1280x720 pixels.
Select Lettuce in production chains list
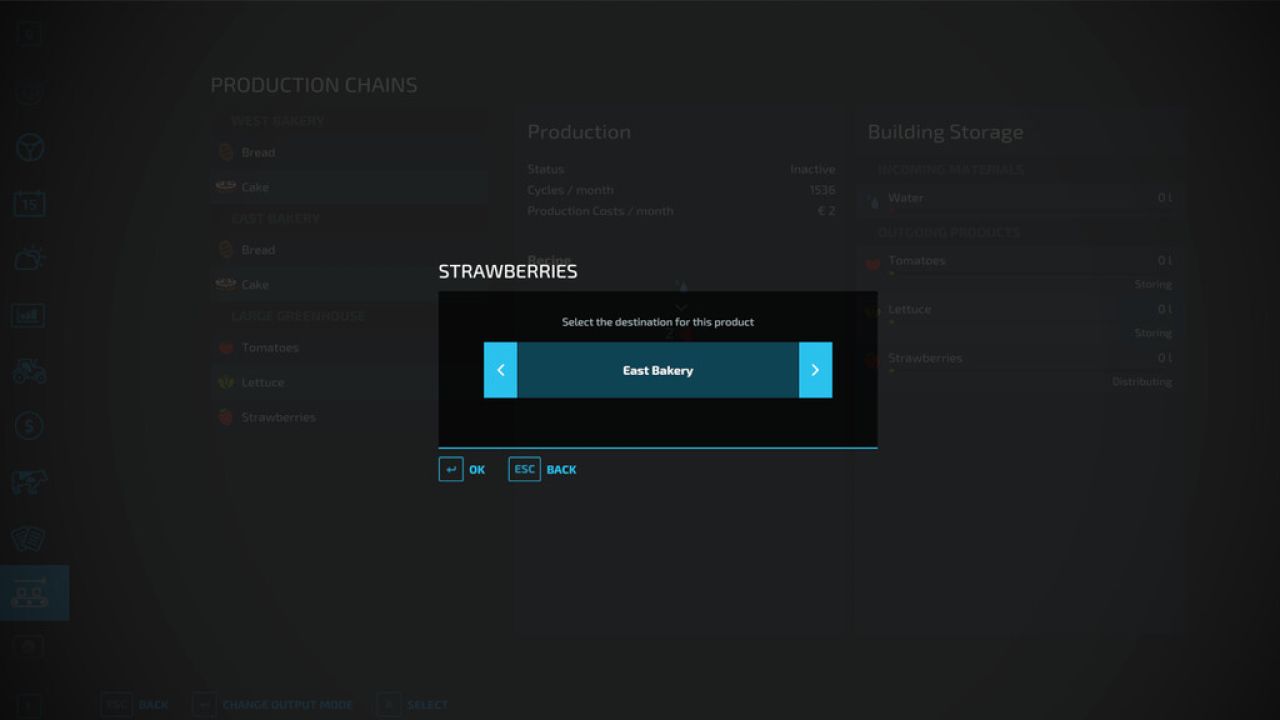(350, 382)
